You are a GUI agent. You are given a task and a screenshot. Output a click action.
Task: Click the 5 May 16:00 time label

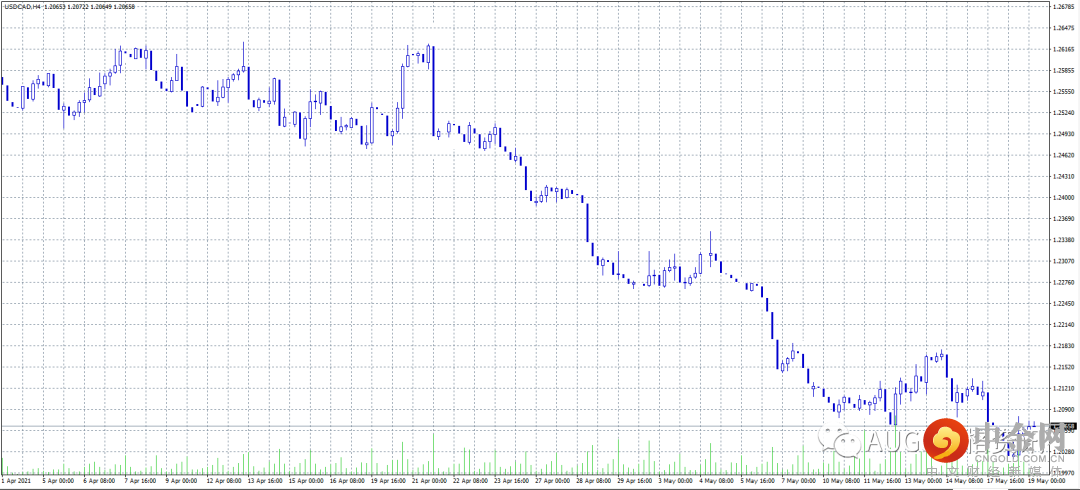click(x=758, y=480)
